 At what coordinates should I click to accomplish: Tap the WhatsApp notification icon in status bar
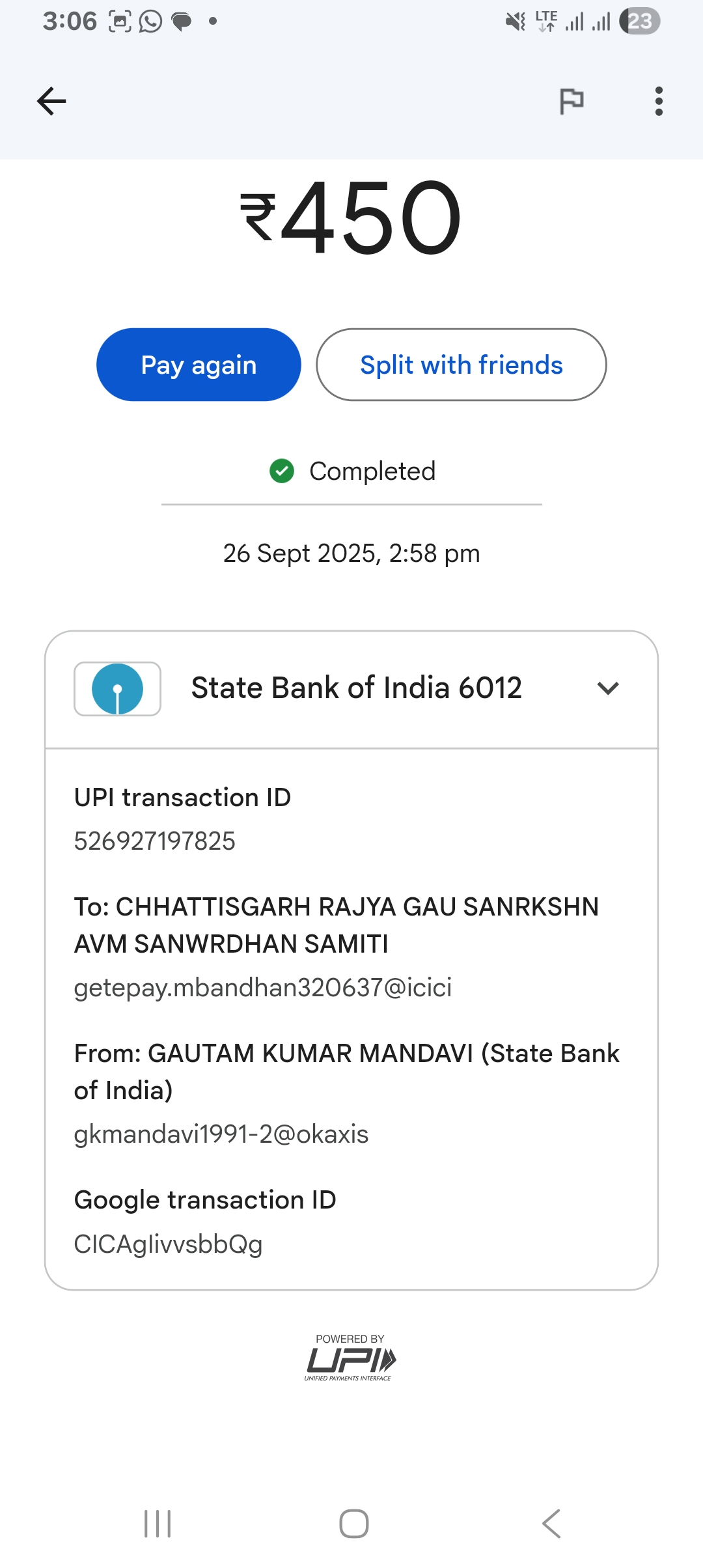(x=150, y=21)
